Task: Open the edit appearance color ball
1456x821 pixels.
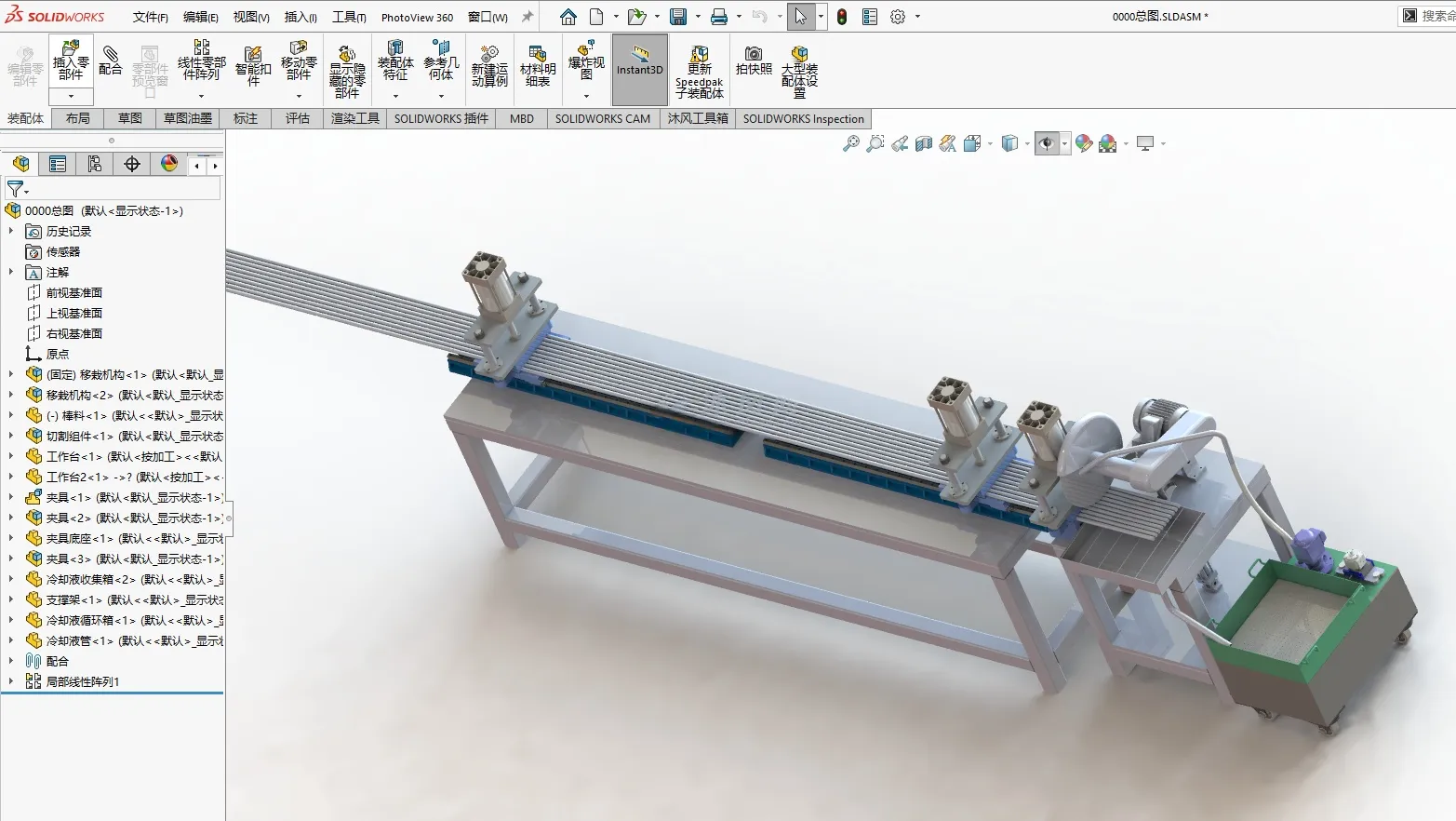Action: [1084, 143]
